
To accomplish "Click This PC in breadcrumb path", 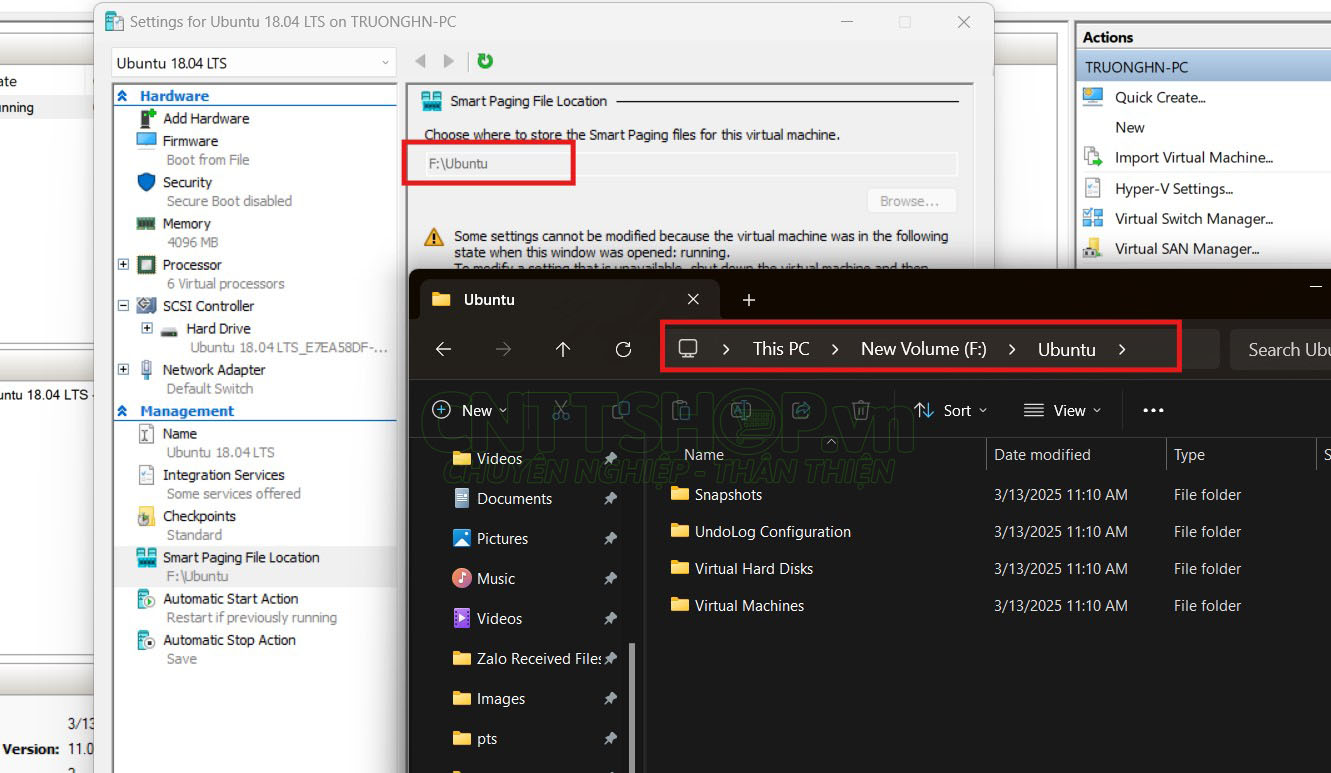I will pyautogui.click(x=781, y=349).
